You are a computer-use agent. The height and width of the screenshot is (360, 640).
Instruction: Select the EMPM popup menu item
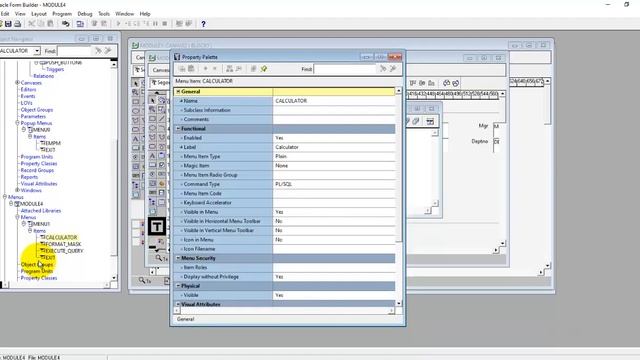point(53,143)
